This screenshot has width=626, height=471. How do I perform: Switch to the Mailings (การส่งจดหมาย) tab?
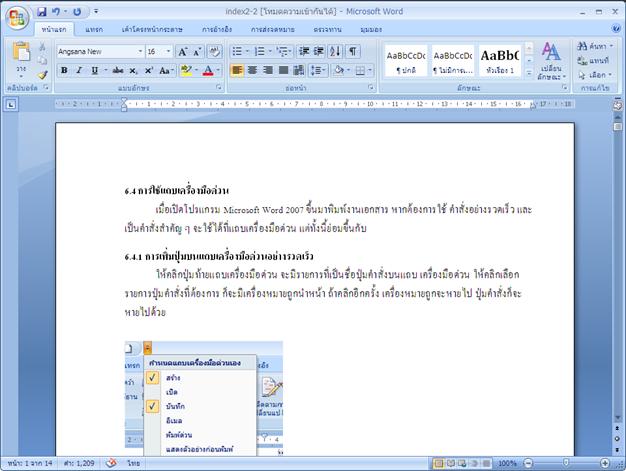coord(273,29)
